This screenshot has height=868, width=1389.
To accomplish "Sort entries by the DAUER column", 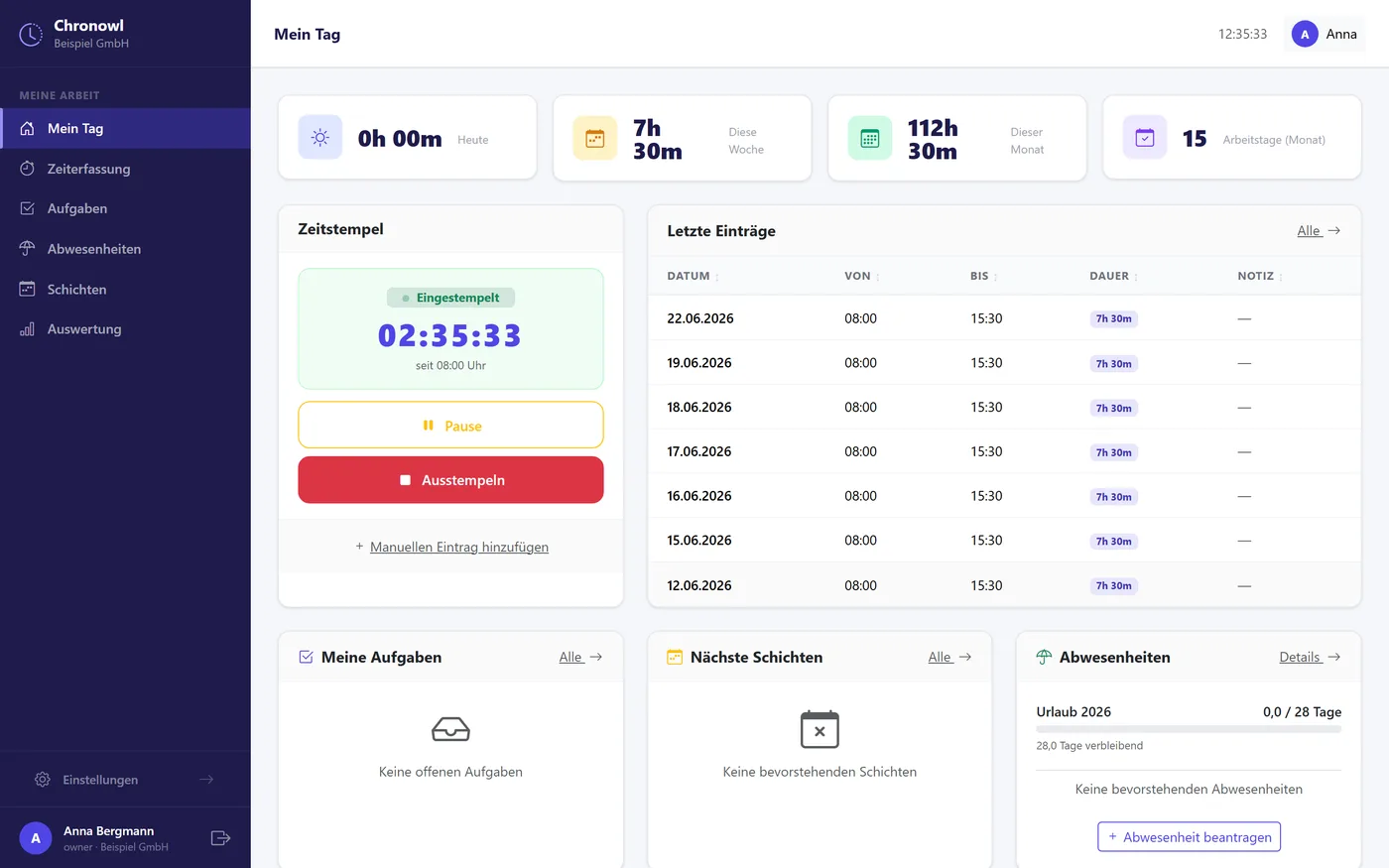I will tap(1114, 276).
